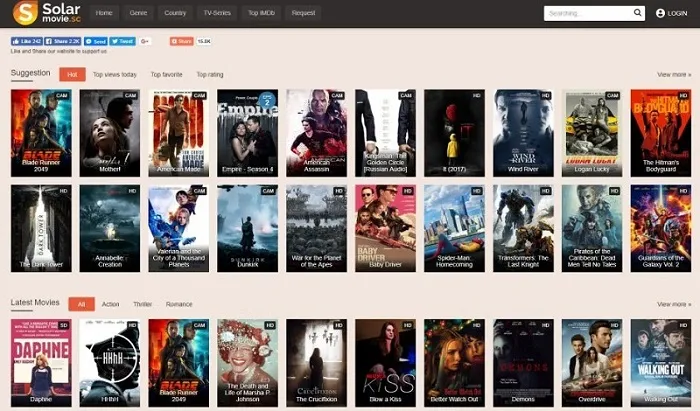Click the Messenger Send button
Viewport: 700px width, 411px height.
98,41
